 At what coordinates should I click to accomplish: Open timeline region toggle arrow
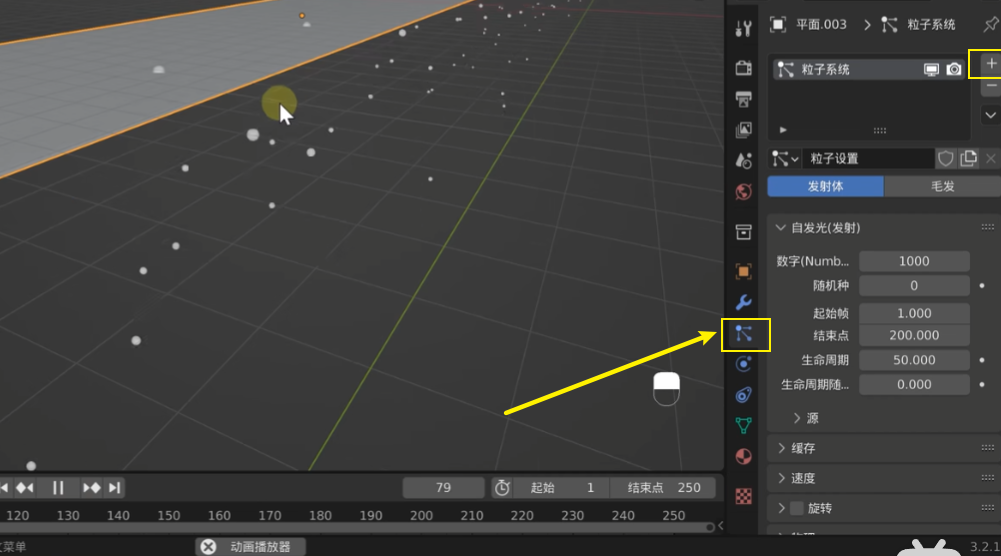tap(720, 526)
